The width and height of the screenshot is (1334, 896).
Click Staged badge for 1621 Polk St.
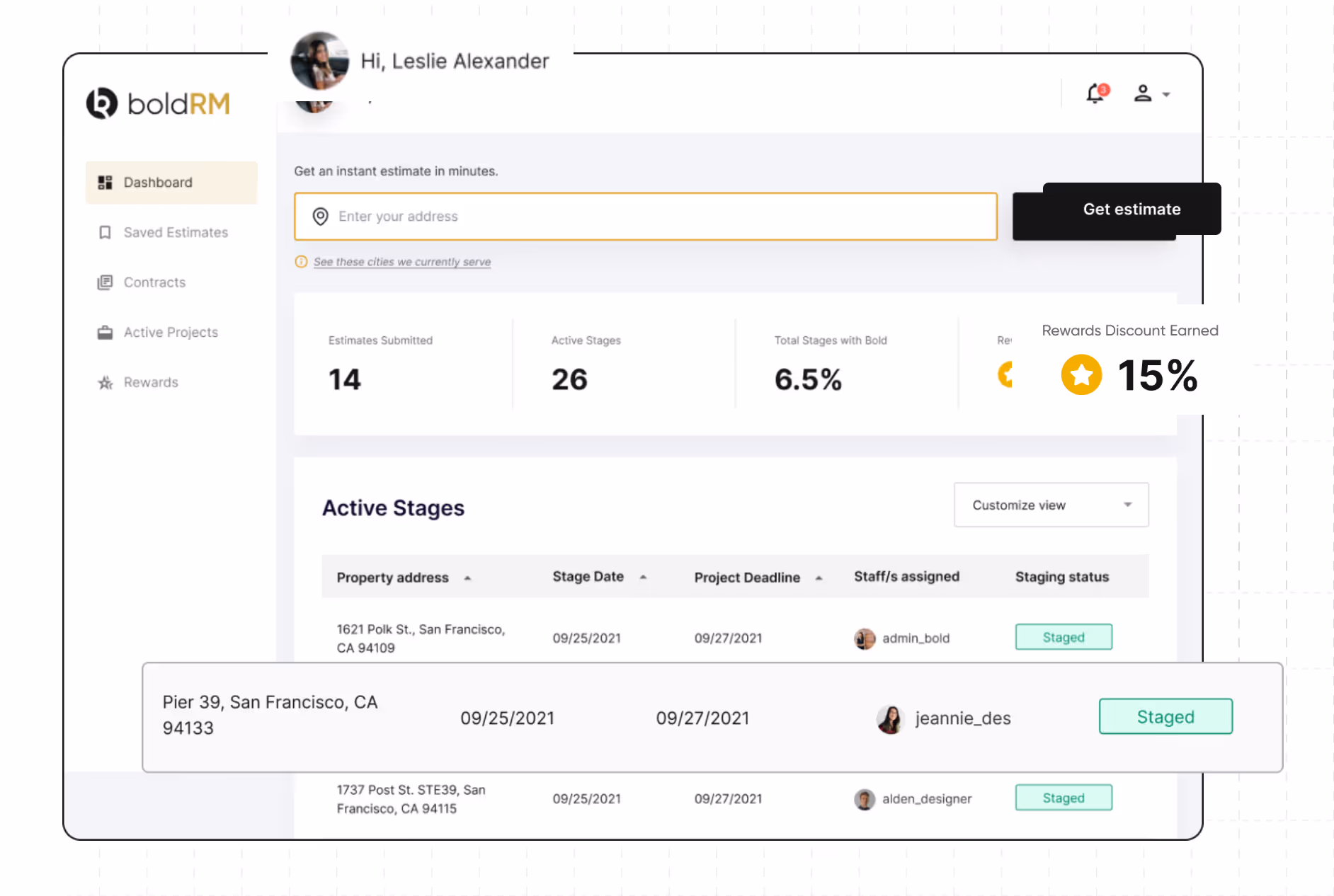point(1064,637)
